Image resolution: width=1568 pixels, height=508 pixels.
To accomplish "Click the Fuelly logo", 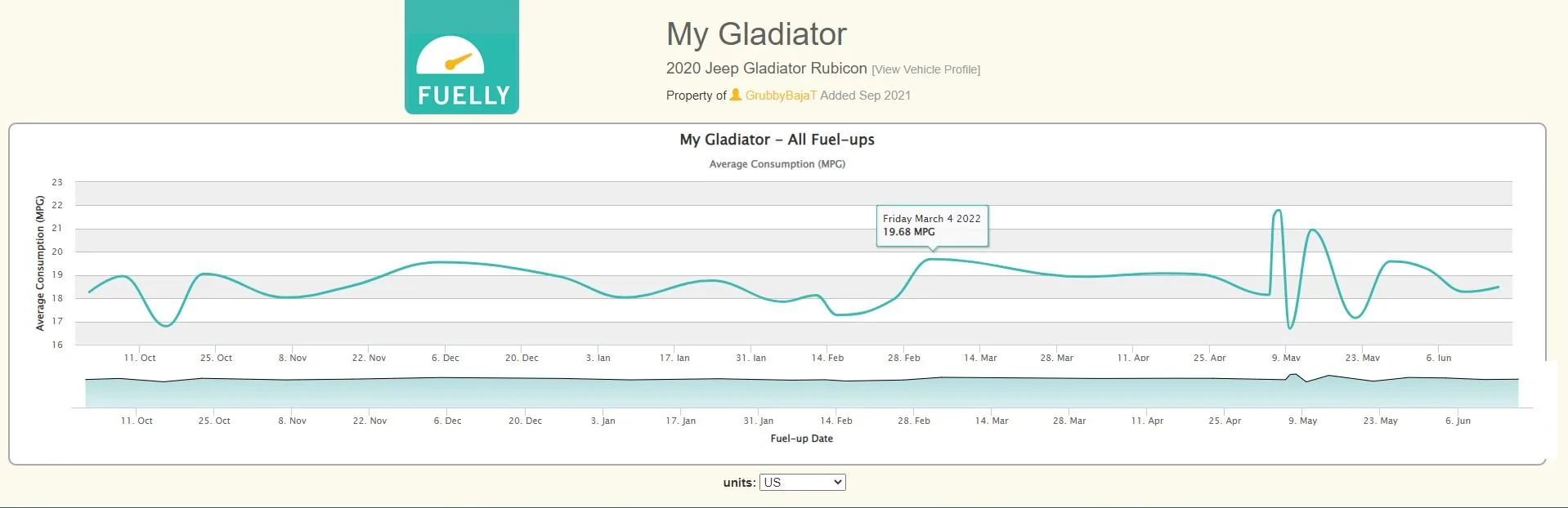I will (461, 57).
